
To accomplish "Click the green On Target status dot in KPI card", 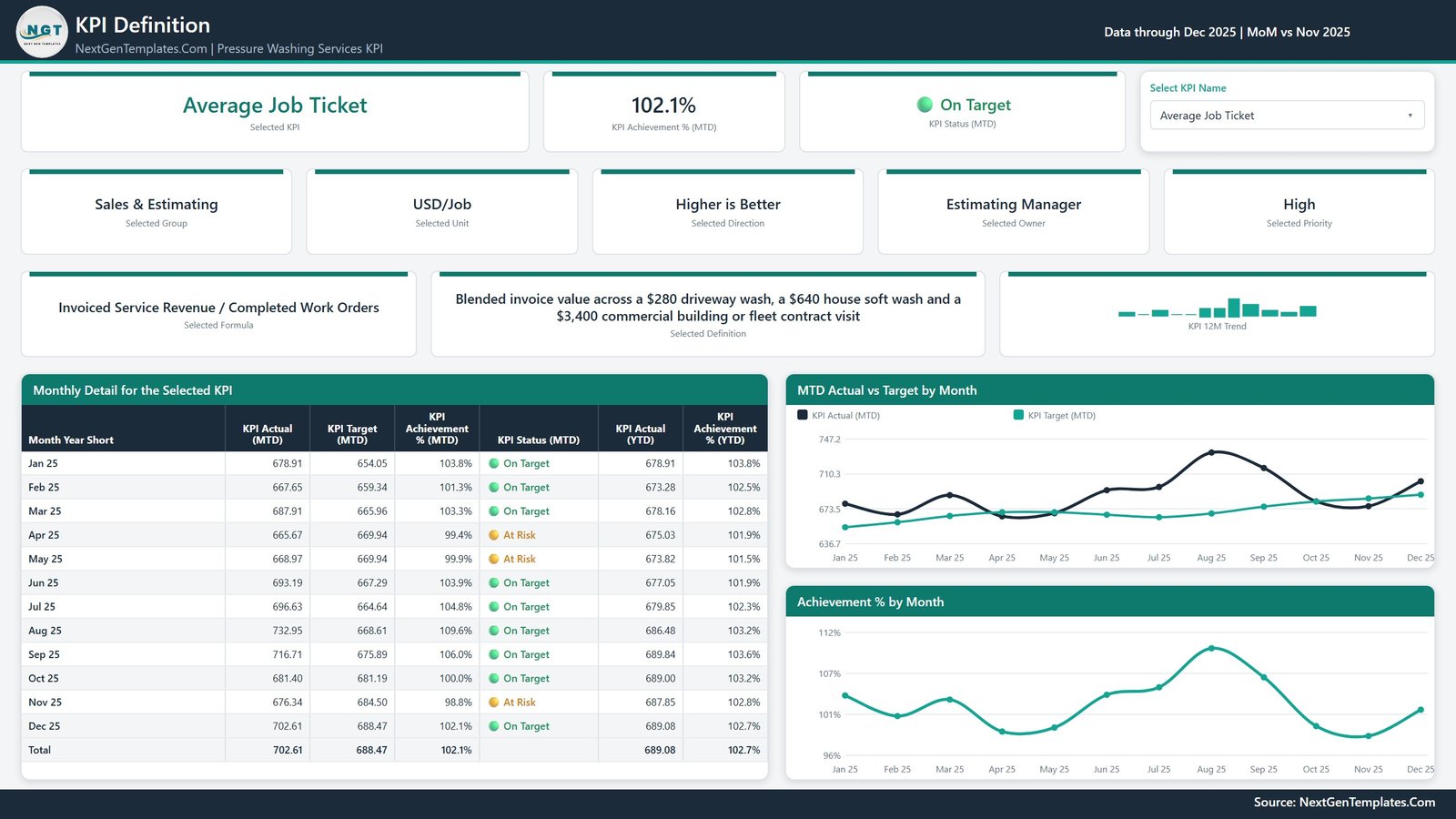I will 925,105.
